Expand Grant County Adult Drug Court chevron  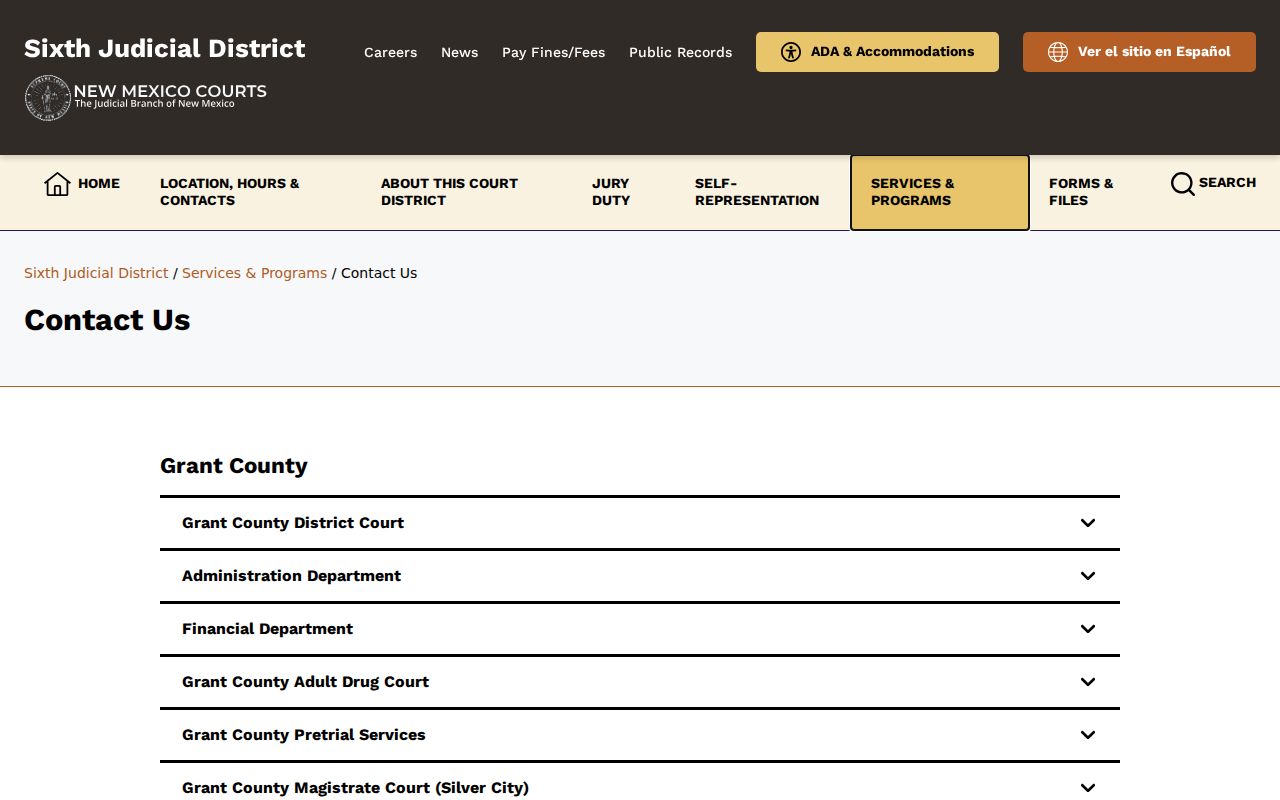1088,682
